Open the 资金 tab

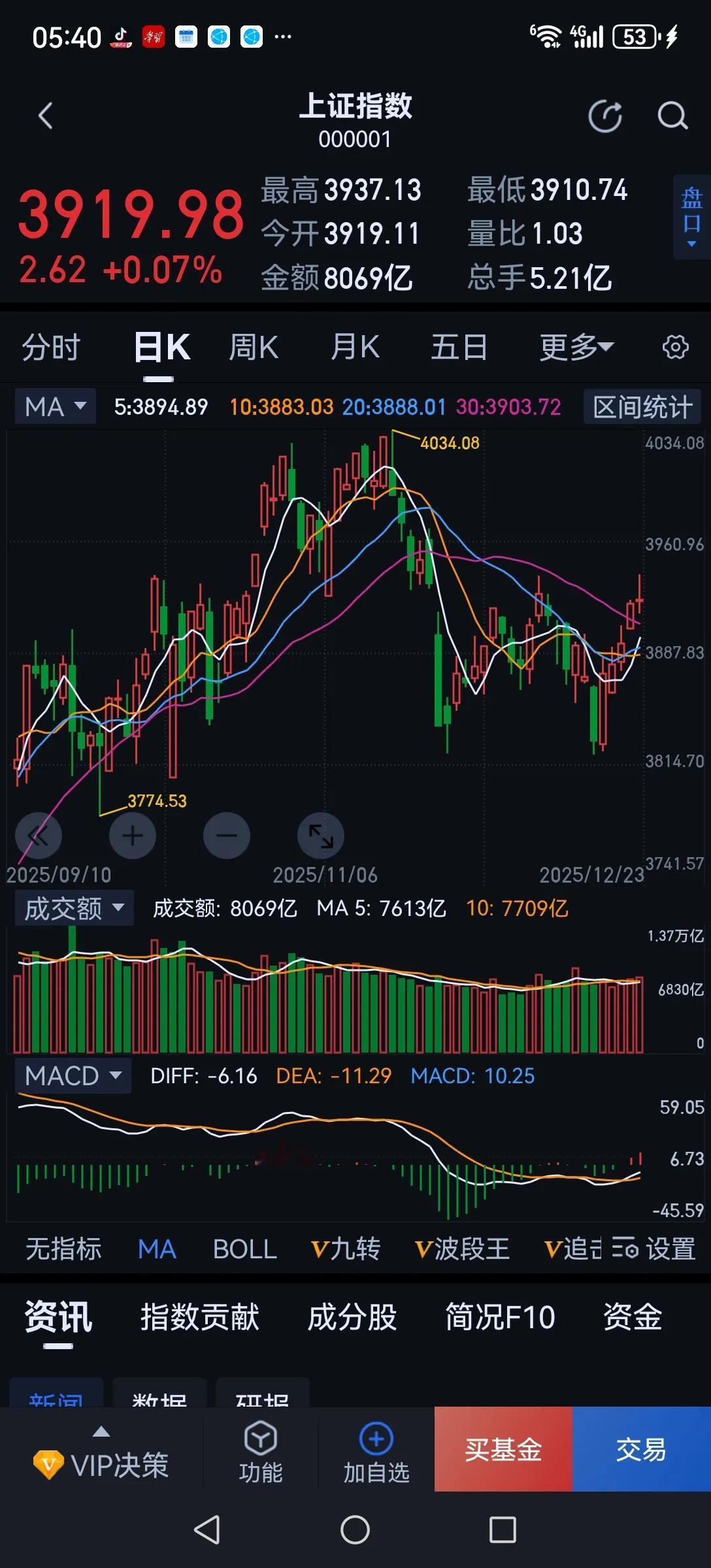pyautogui.click(x=633, y=1316)
